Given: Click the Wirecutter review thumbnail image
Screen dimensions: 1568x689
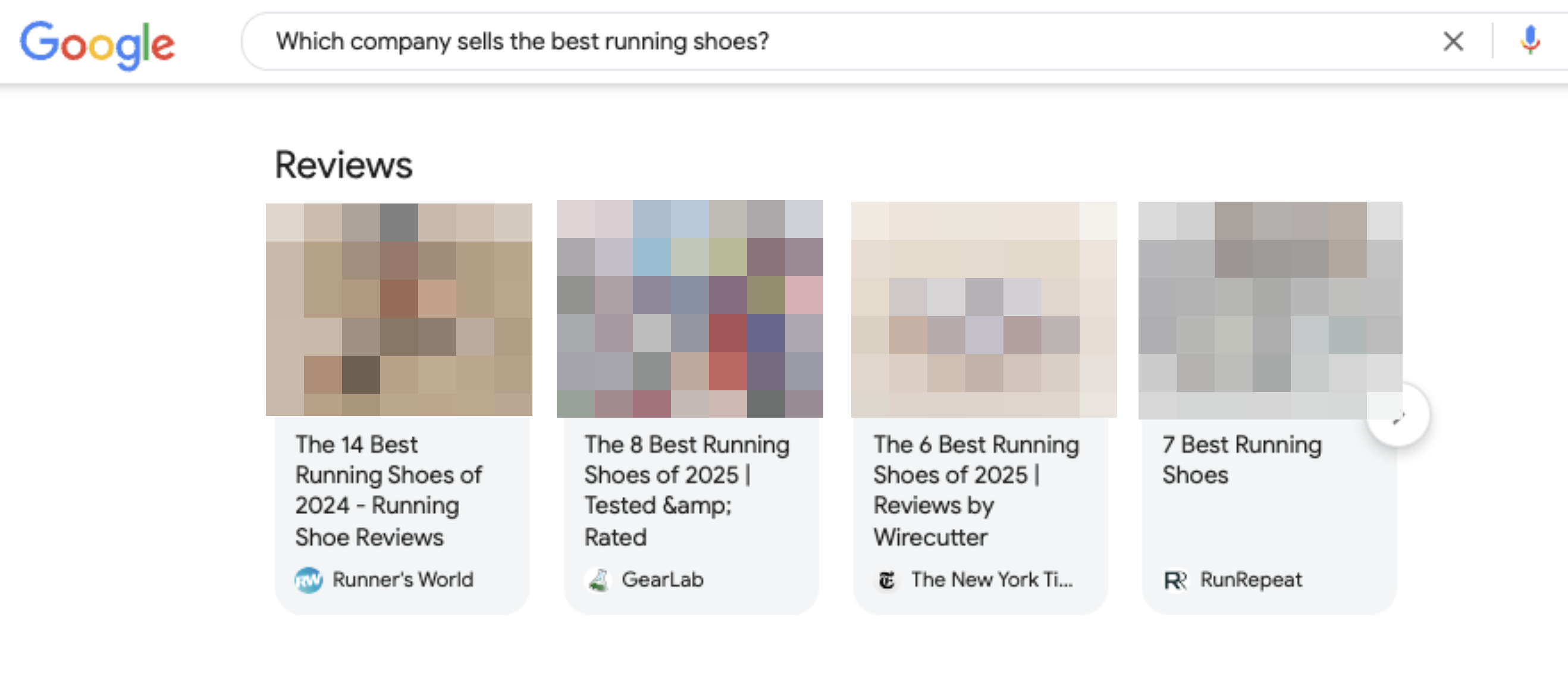Looking at the screenshot, I should click(x=984, y=309).
